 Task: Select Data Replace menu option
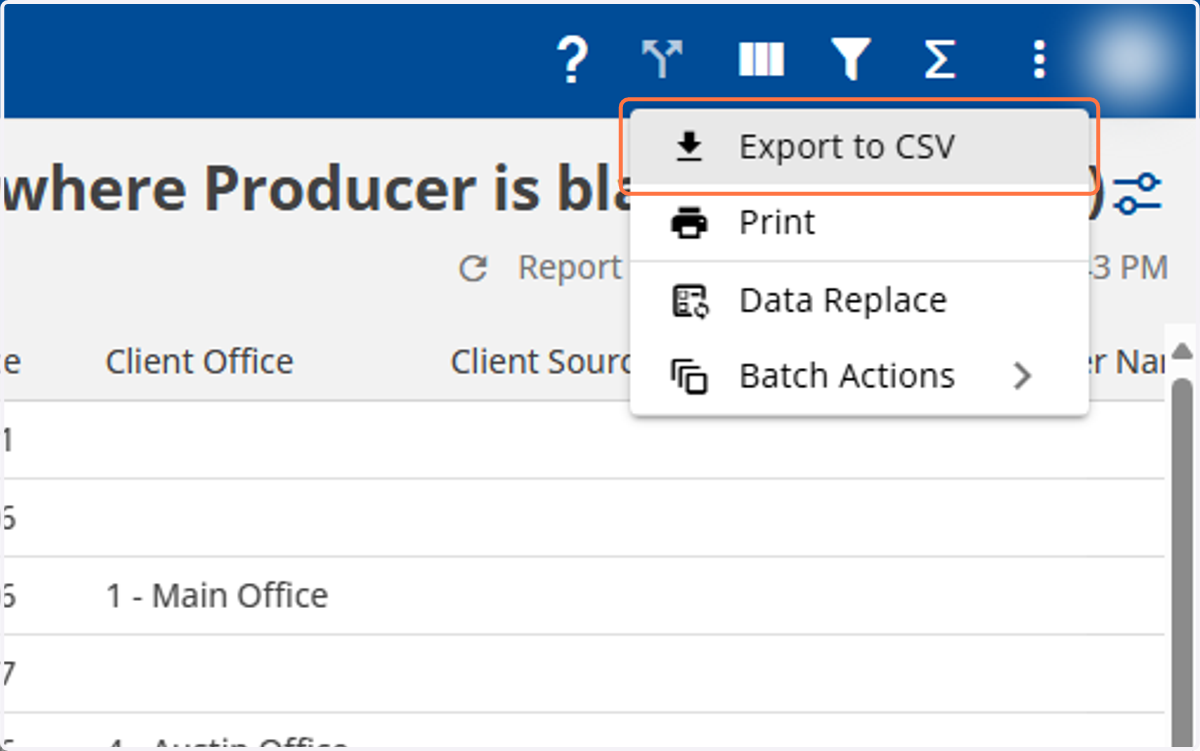(859, 300)
